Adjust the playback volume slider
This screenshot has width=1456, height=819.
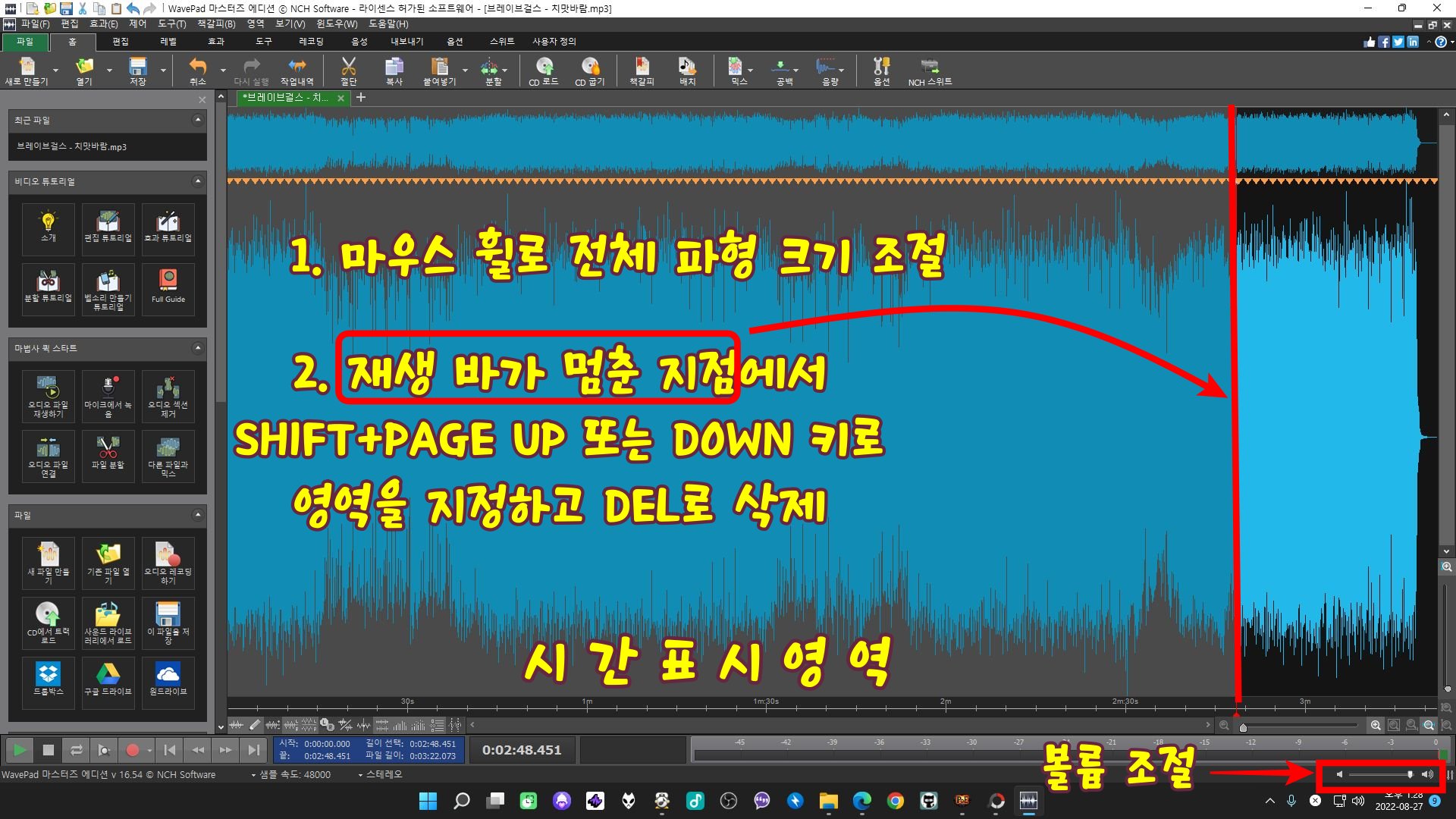click(x=1382, y=774)
